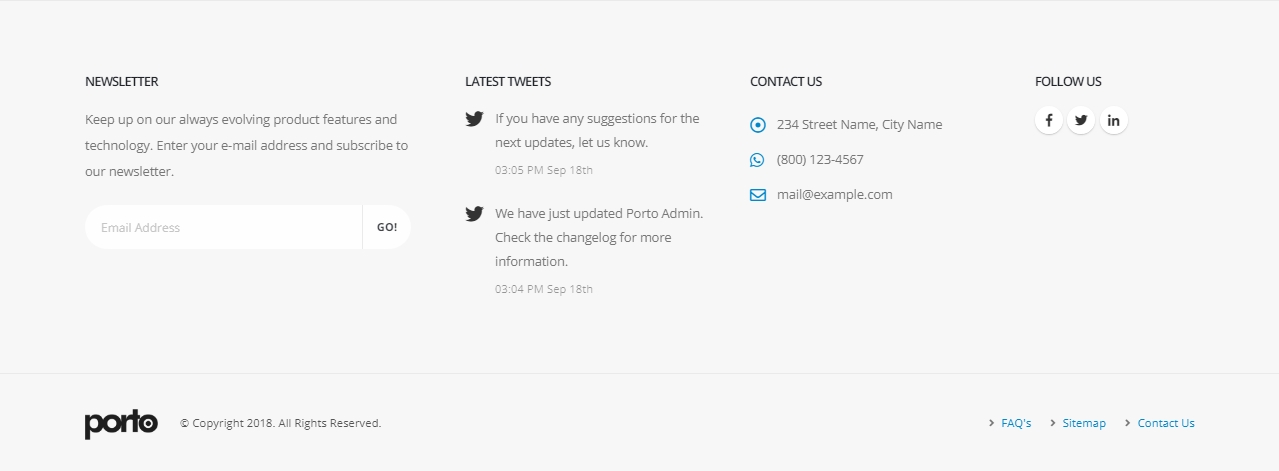Click the chevron before Sitemap

coord(1053,423)
